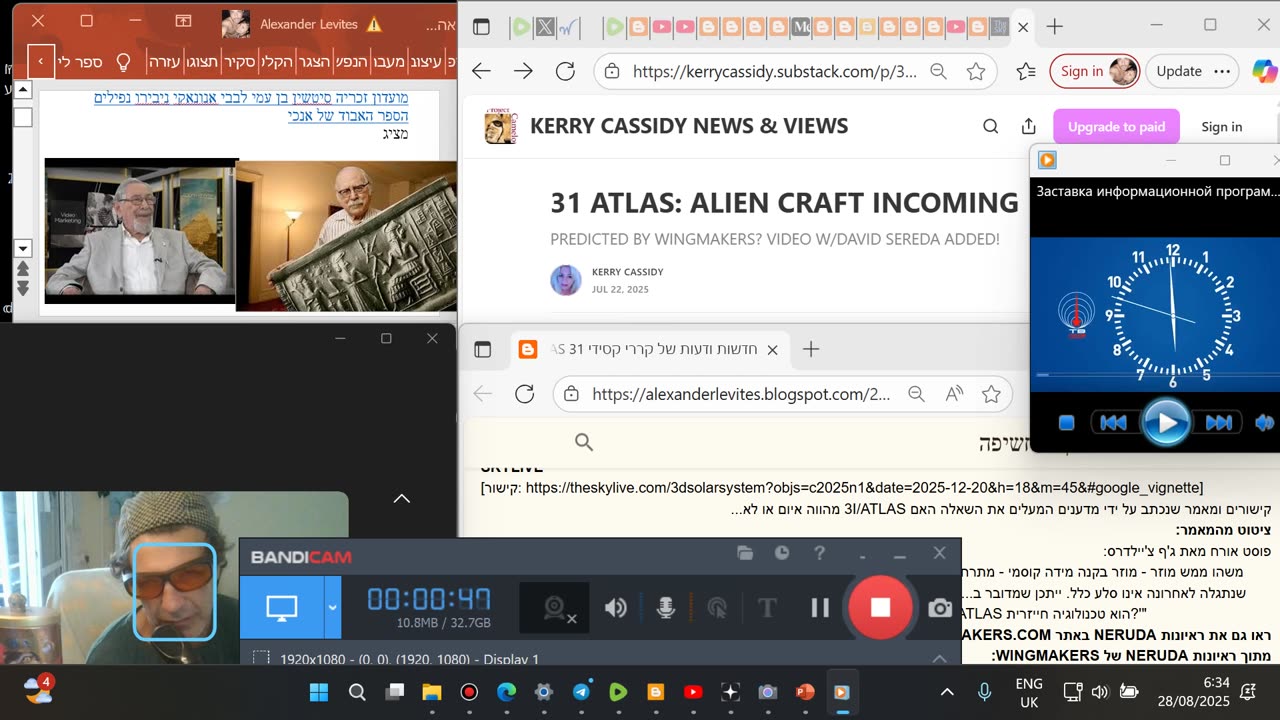
Task: Click Kerry Cassidy author name
Action: tap(627, 272)
